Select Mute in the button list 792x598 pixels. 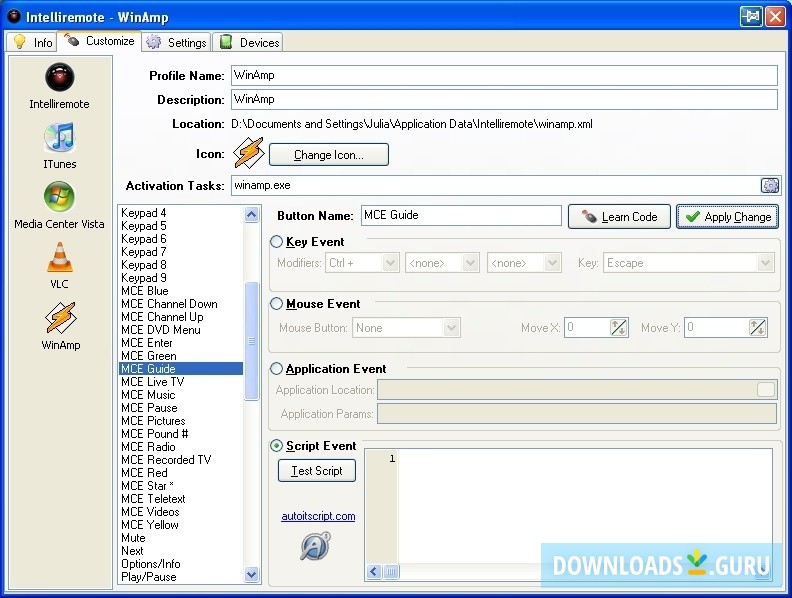(x=181, y=538)
